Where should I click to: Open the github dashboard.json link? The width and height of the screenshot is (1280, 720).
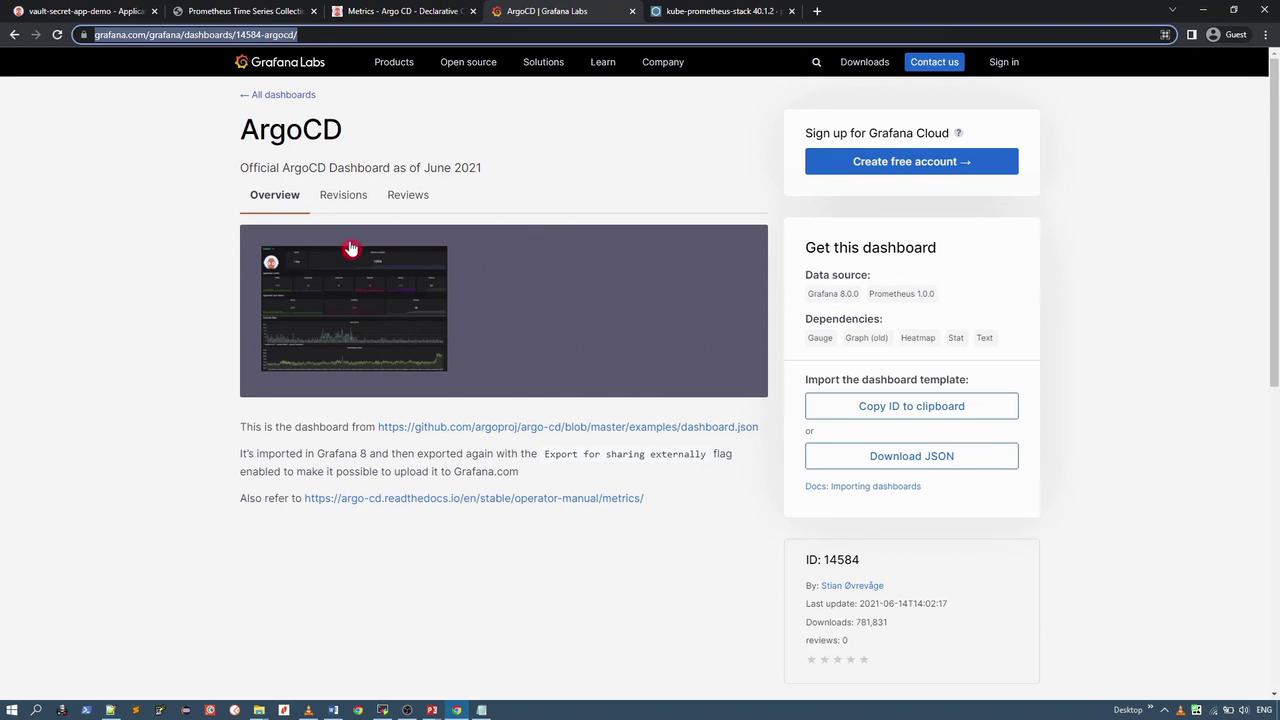568,427
